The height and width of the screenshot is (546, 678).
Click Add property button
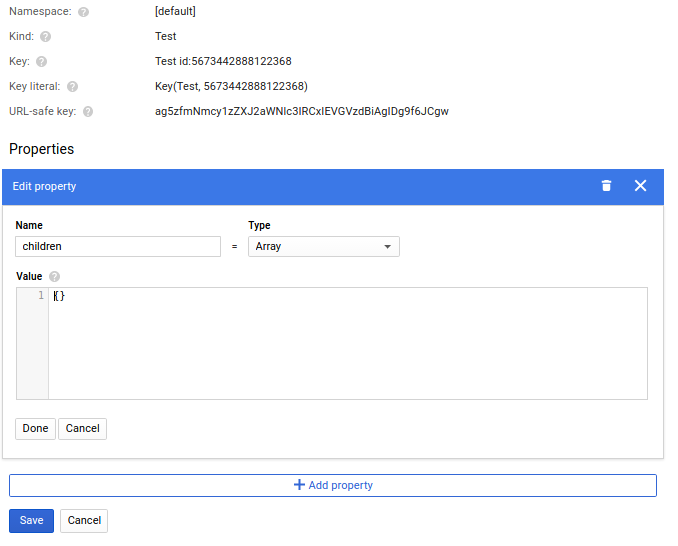333,485
